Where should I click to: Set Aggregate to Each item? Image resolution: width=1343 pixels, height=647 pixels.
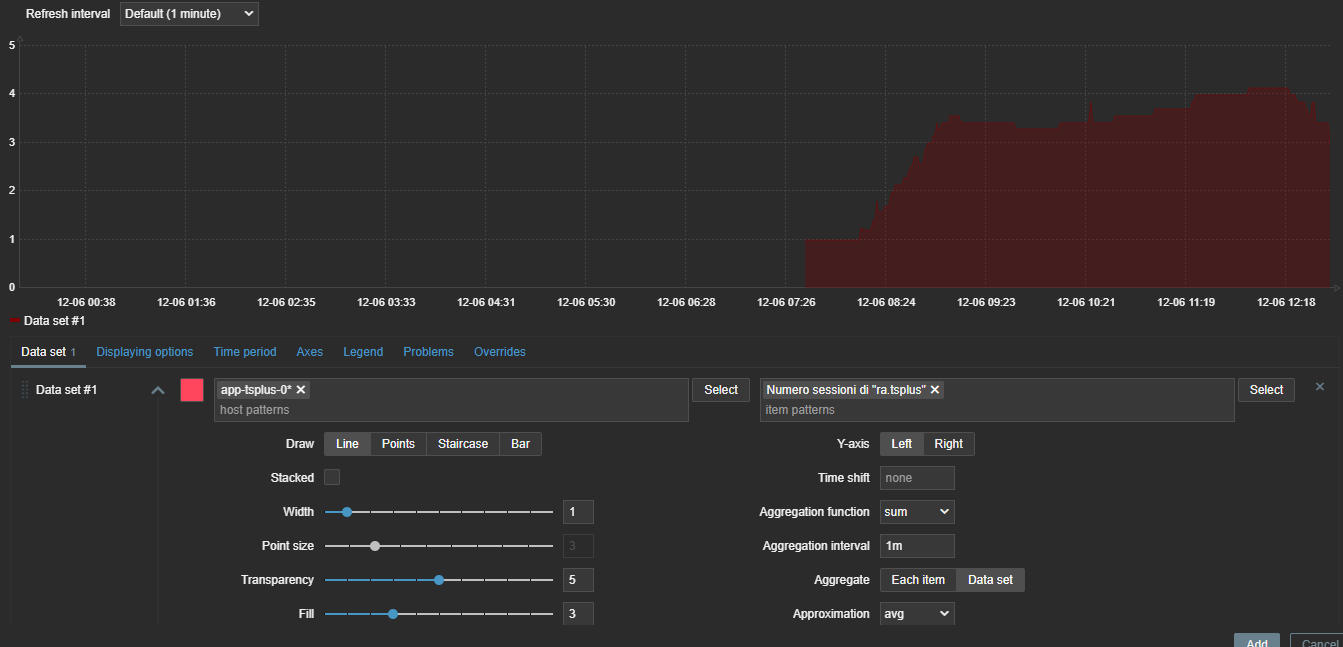click(x=918, y=580)
